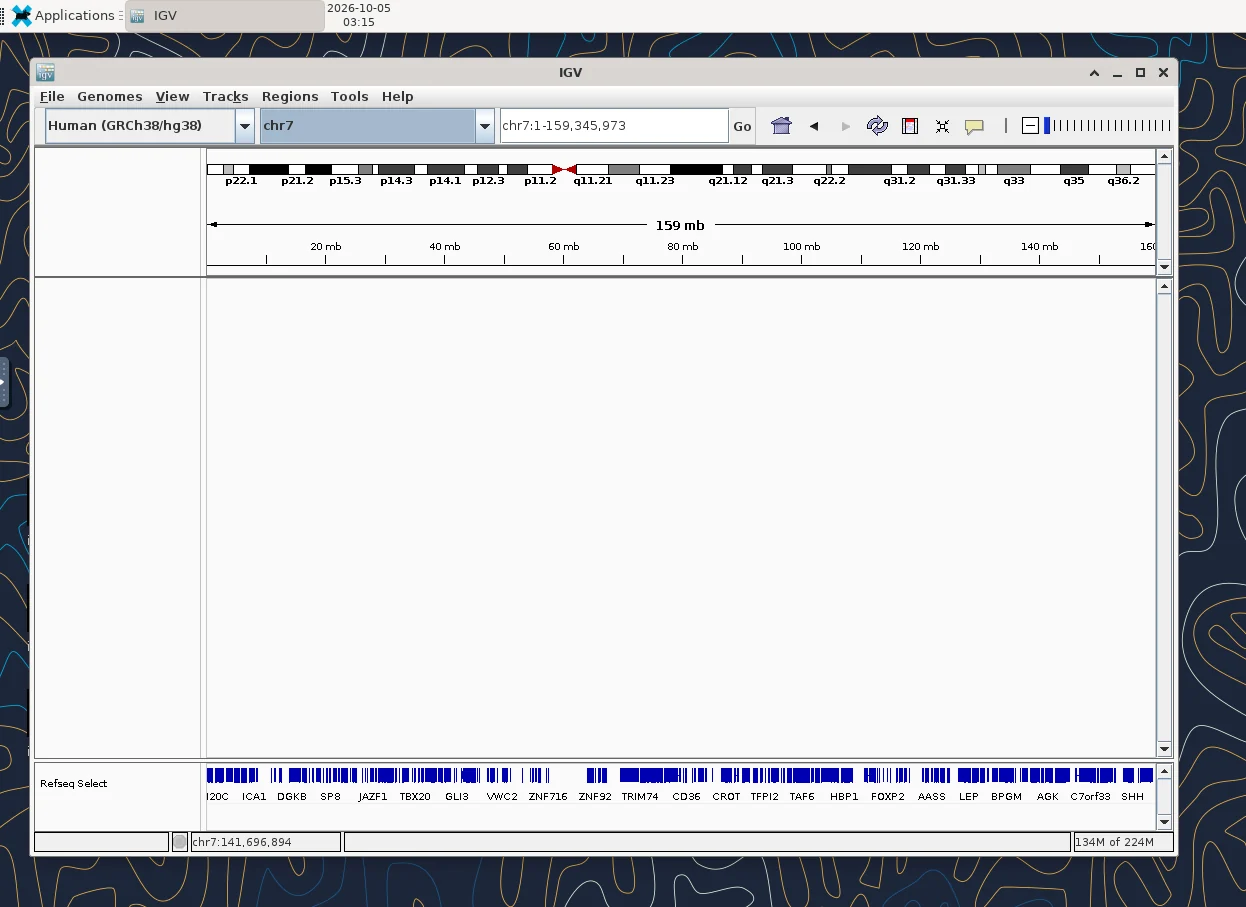This screenshot has width=1246, height=907.
Task: Open the File menu
Action: (x=52, y=97)
